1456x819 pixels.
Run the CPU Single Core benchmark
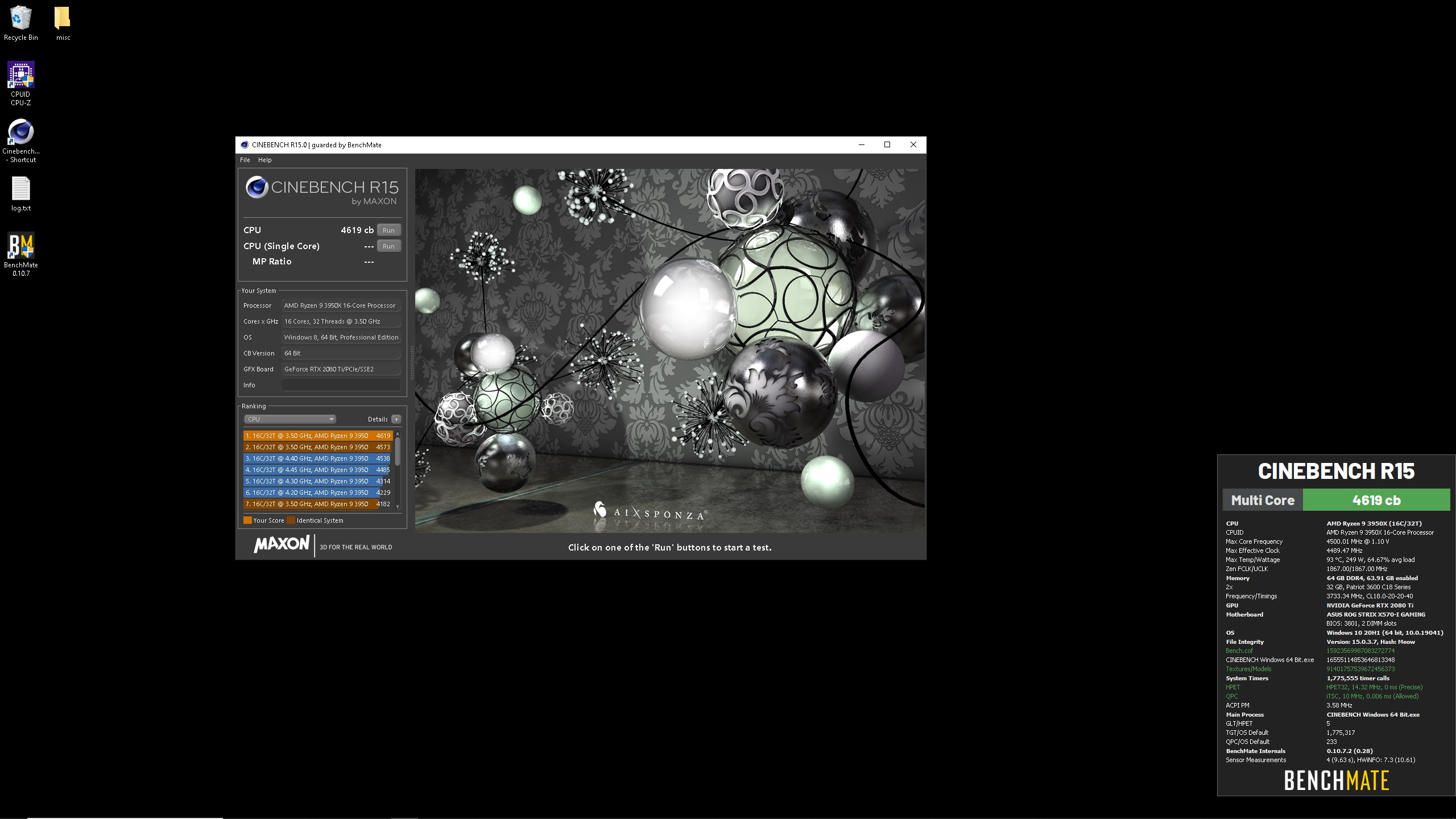click(x=388, y=246)
